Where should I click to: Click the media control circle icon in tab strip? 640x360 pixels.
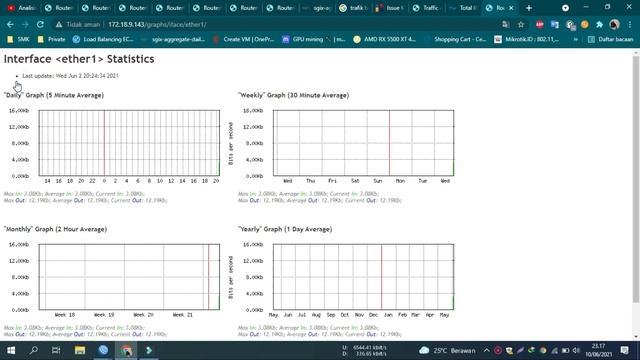point(565,8)
